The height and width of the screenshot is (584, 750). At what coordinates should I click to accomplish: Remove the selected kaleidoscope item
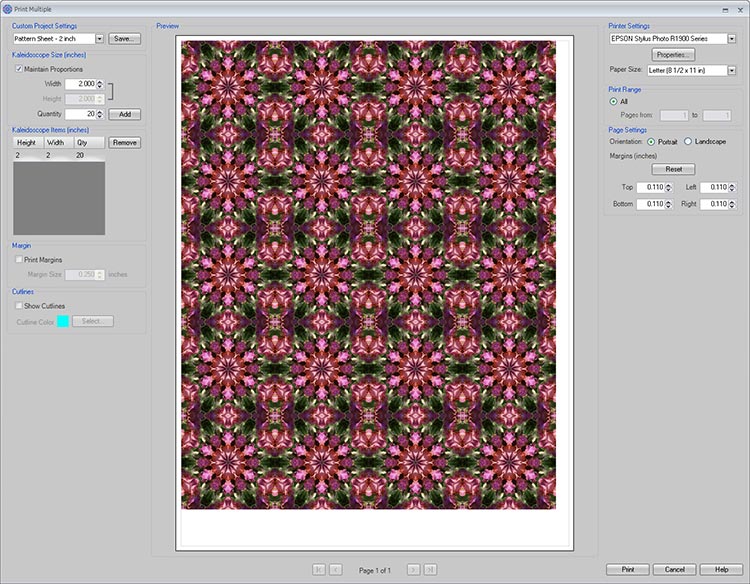tap(124, 143)
